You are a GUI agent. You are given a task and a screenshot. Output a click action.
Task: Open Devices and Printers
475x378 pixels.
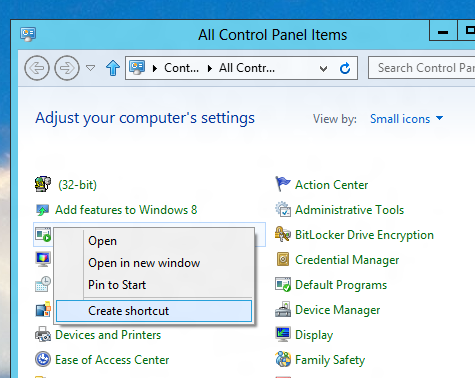108,335
